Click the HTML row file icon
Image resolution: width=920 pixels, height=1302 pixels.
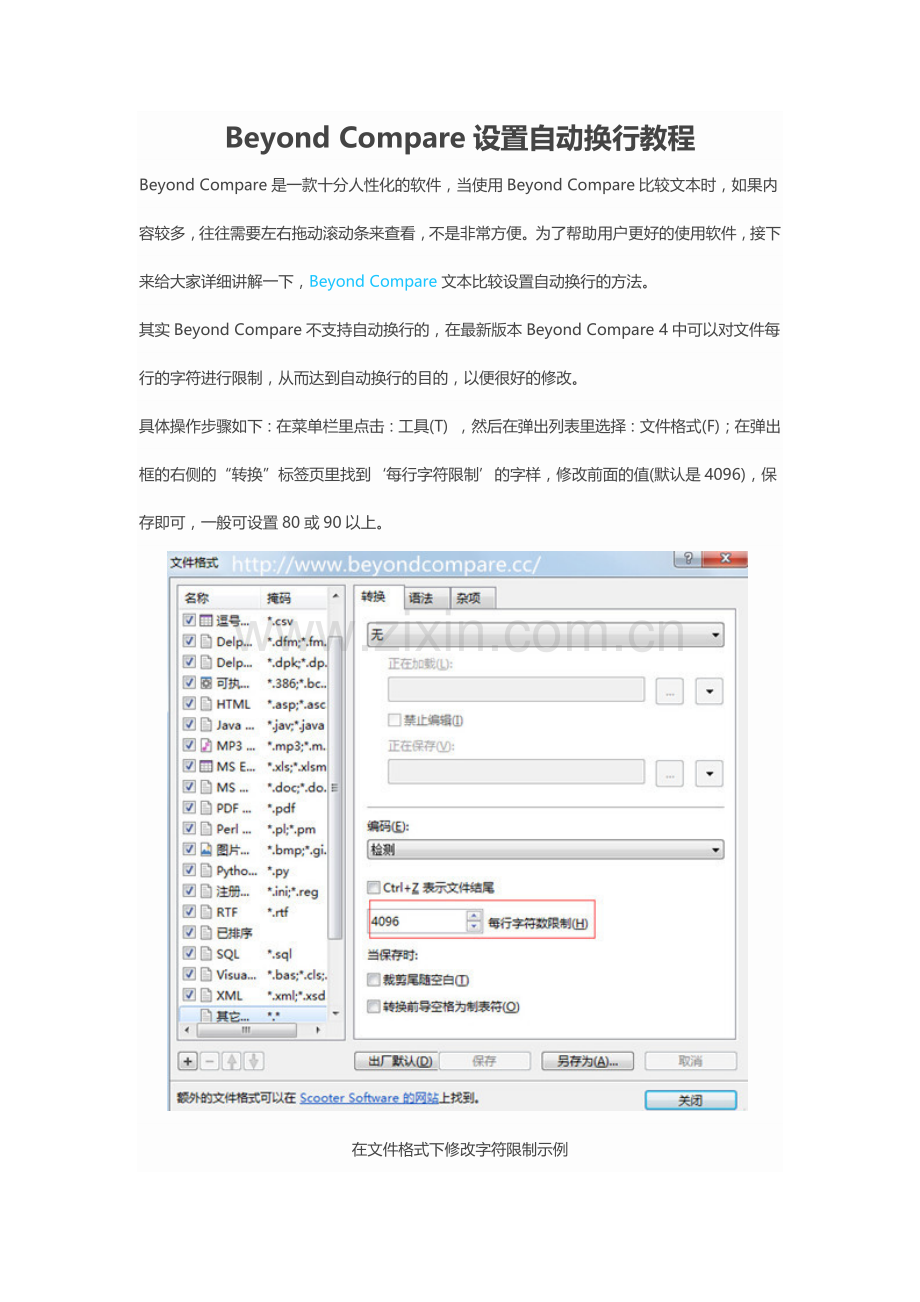pos(206,704)
